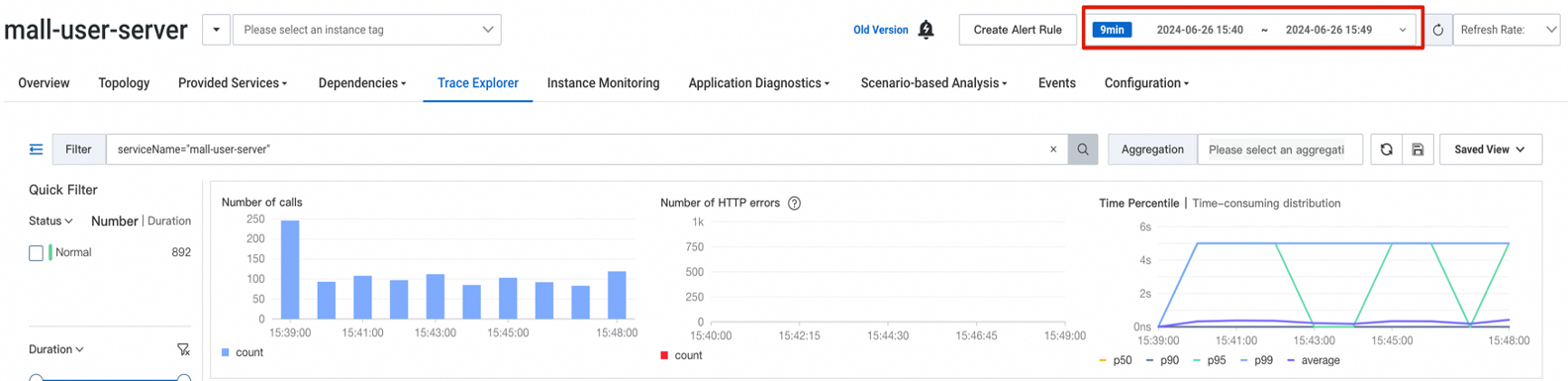Open the Dependencies tab menu
The image size is (1568, 381).
click(362, 83)
